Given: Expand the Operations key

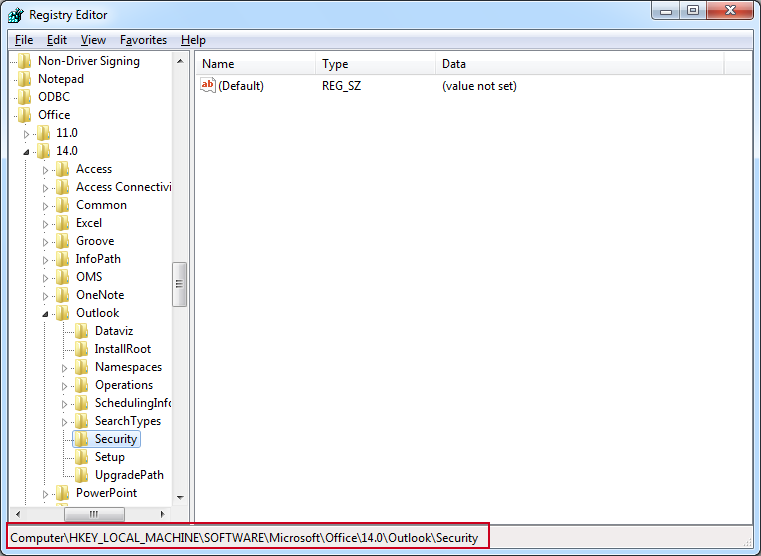Looking at the screenshot, I should (x=65, y=386).
